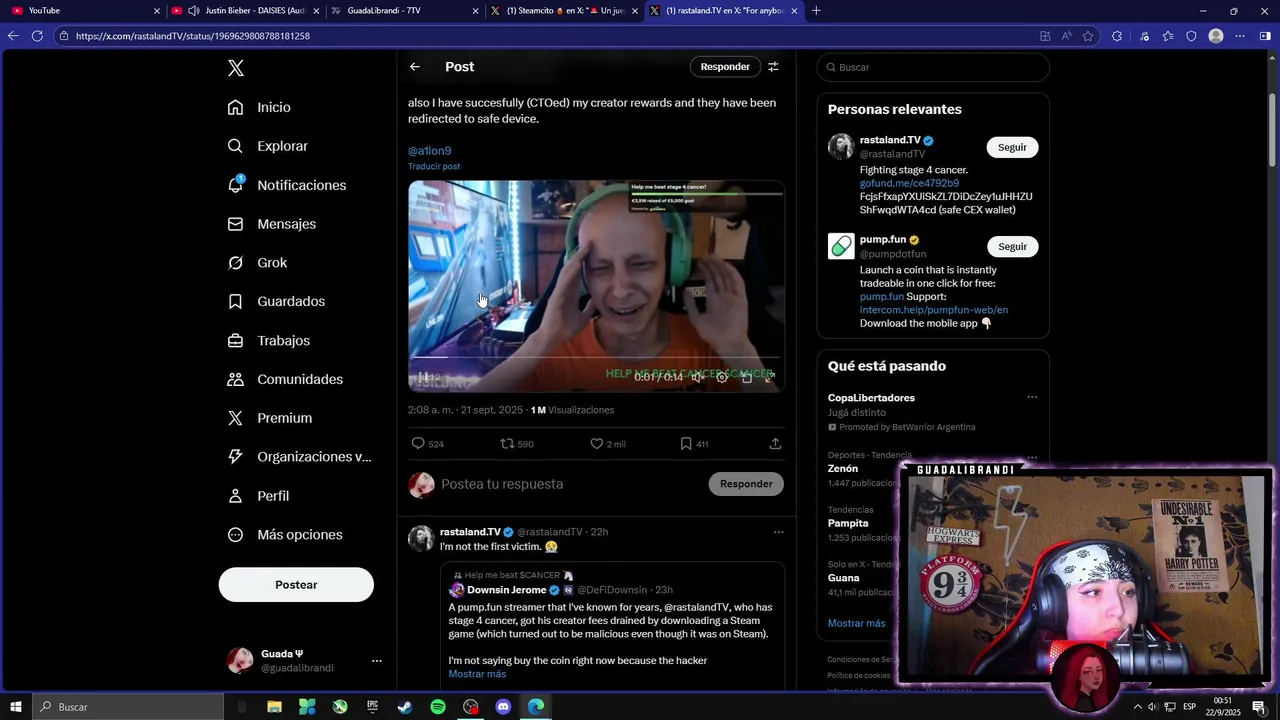Open the browser profile avatar
This screenshot has height=720, width=1280.
tap(1216, 36)
